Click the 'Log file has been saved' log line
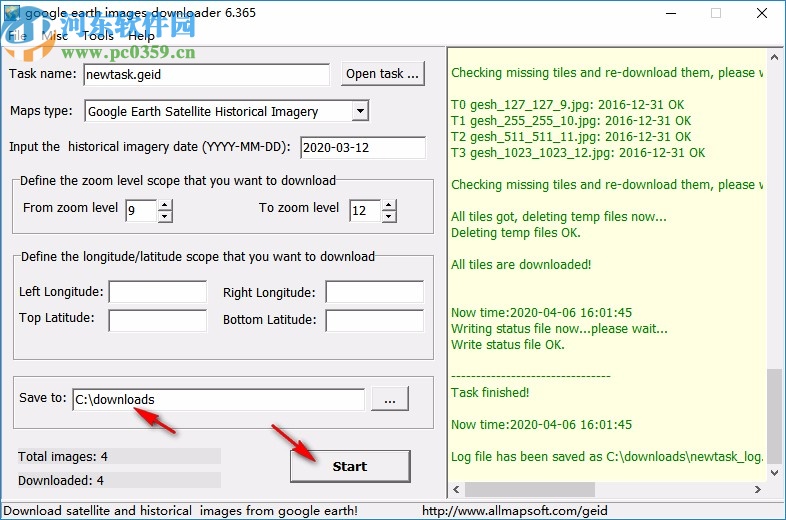The image size is (786, 520). pyautogui.click(x=607, y=457)
